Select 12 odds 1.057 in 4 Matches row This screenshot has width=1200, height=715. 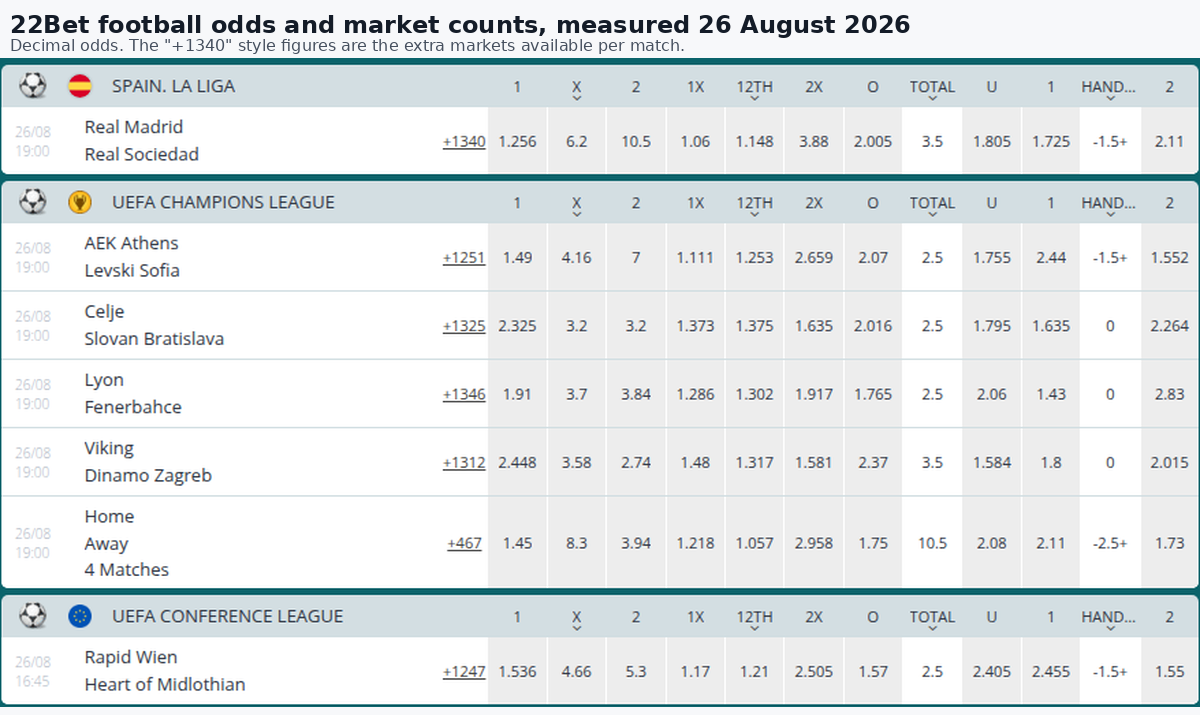755,543
